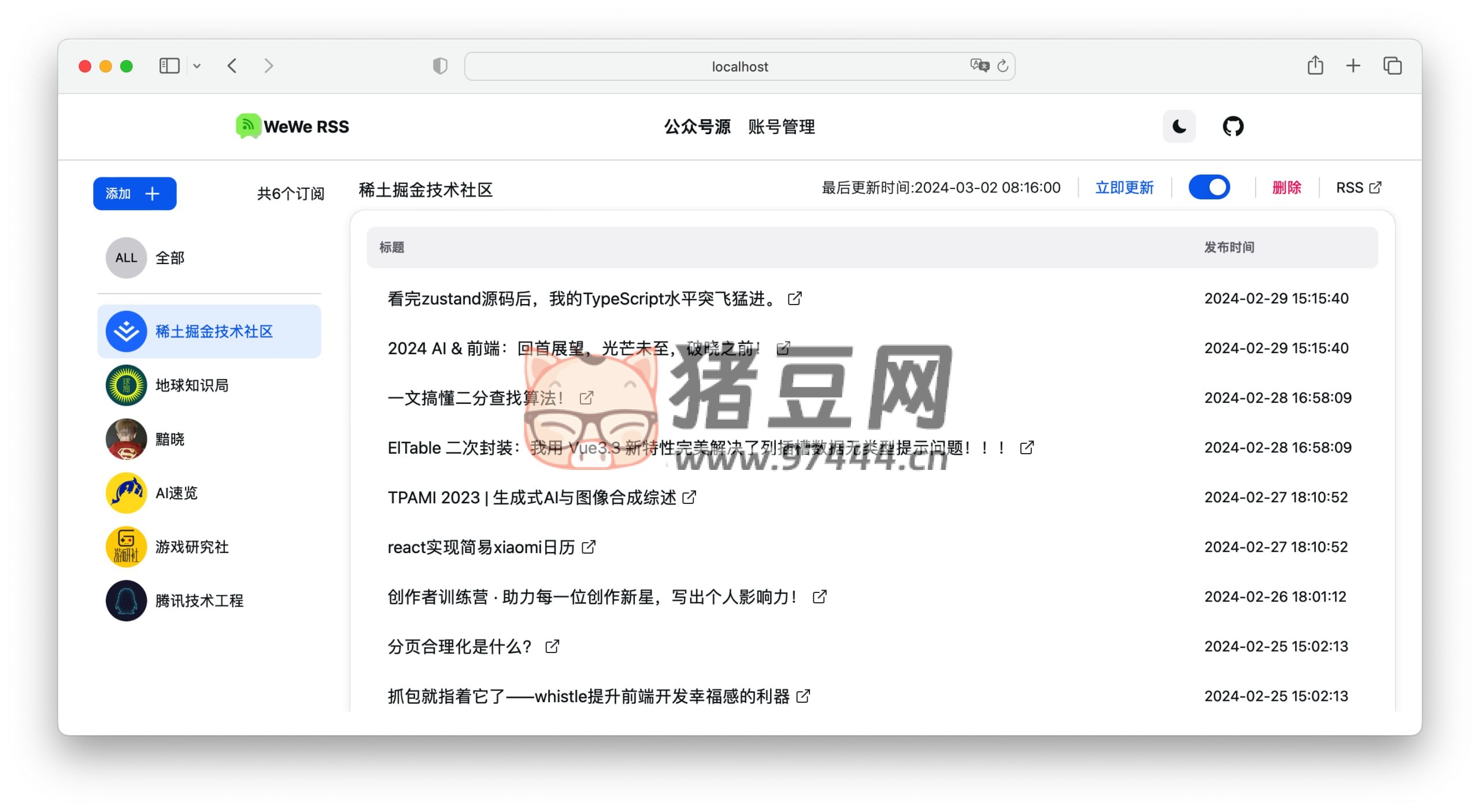Open external link icon for 分页合理化是什么
The width and height of the screenshot is (1480, 812).
tap(552, 646)
